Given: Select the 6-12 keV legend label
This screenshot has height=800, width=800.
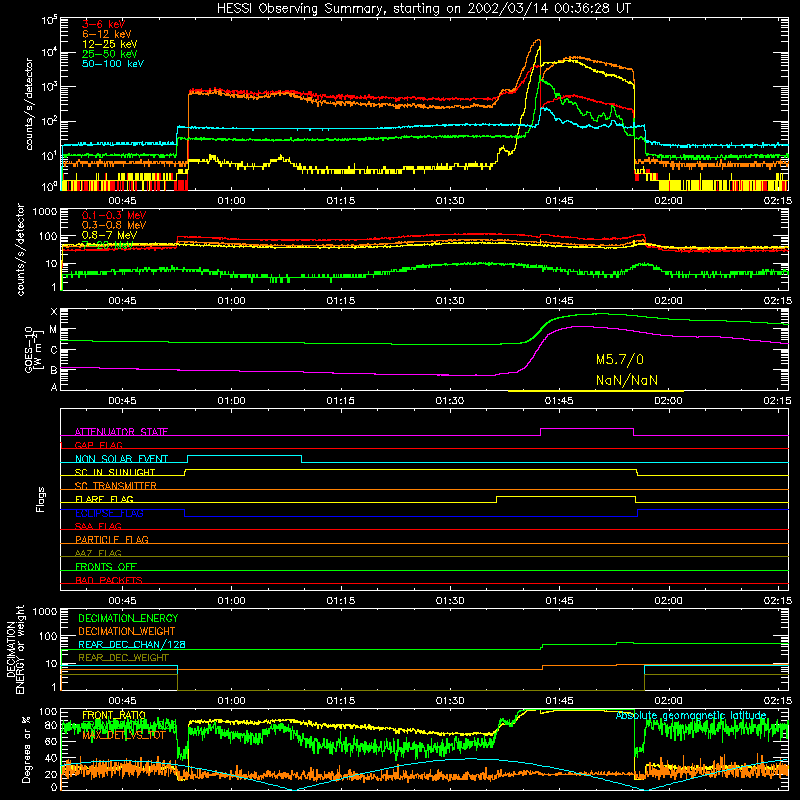Looking at the screenshot, I should tap(107, 34).
